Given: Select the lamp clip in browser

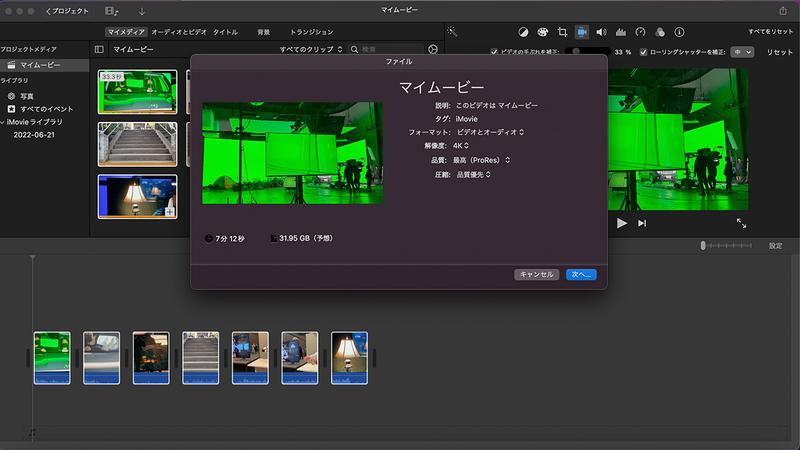Looking at the screenshot, I should click(137, 196).
